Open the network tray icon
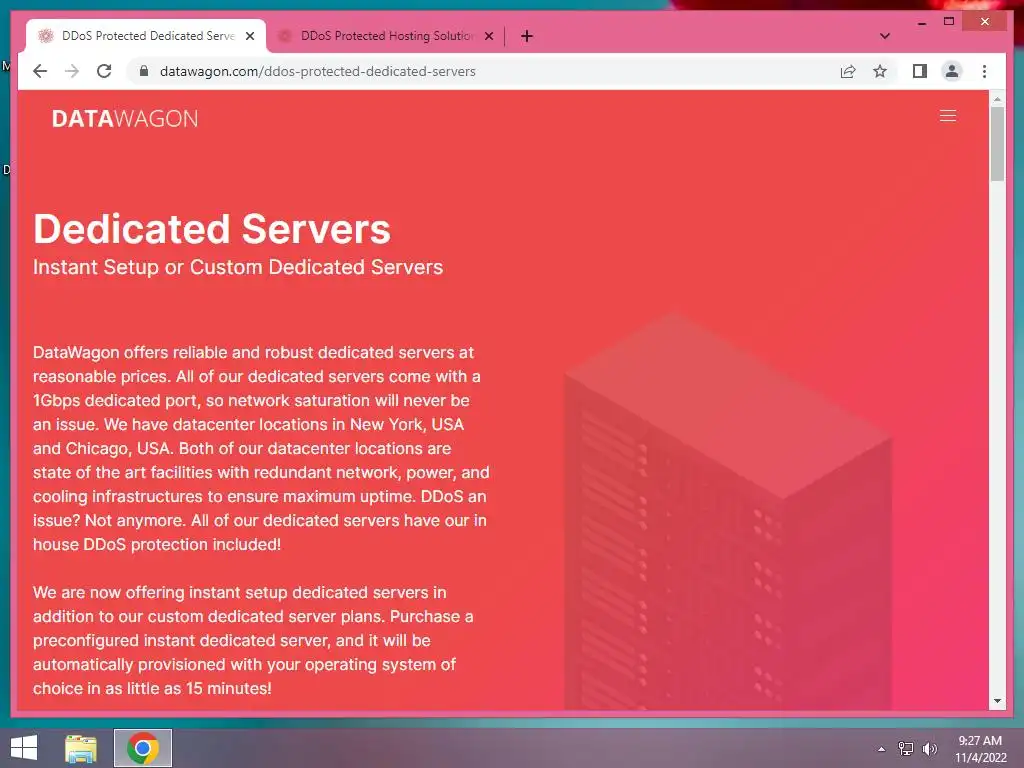This screenshot has height=768, width=1024. click(906, 749)
